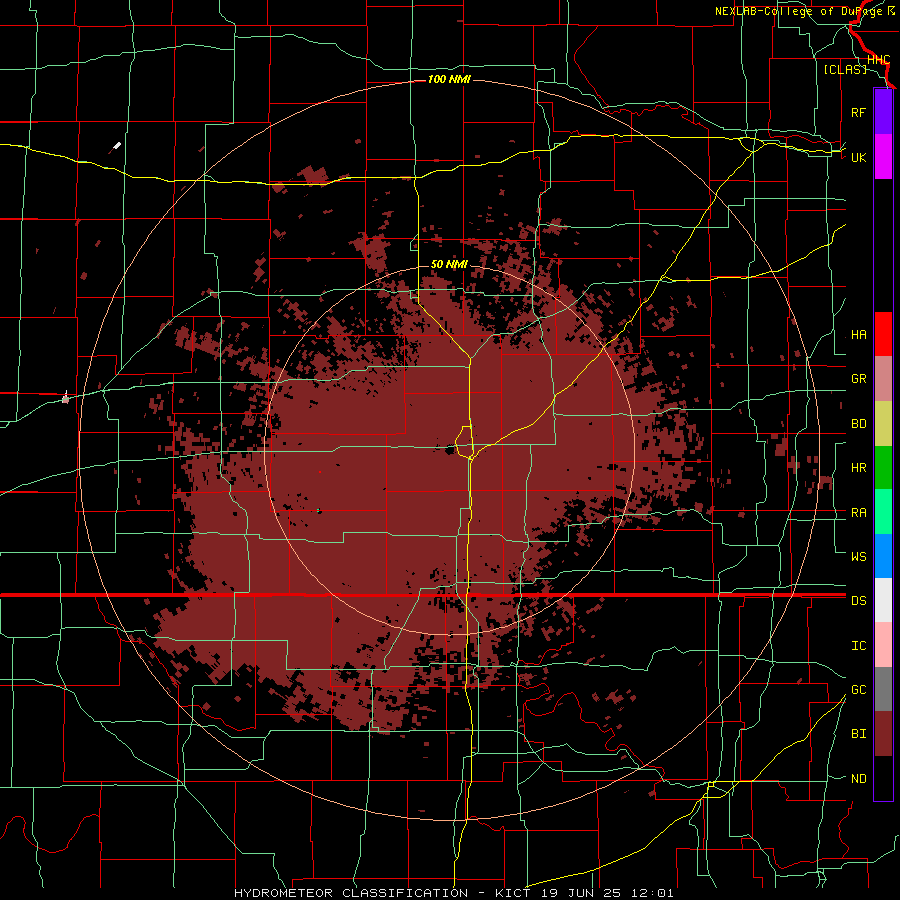Screen dimensions: 900x900
Task: Click the IC legend label
Action: click(858, 646)
